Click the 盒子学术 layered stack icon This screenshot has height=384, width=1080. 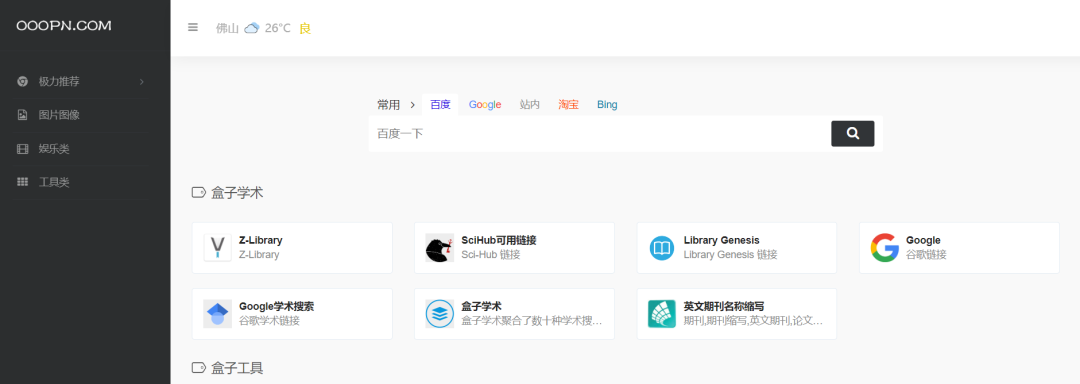pyautogui.click(x=439, y=314)
